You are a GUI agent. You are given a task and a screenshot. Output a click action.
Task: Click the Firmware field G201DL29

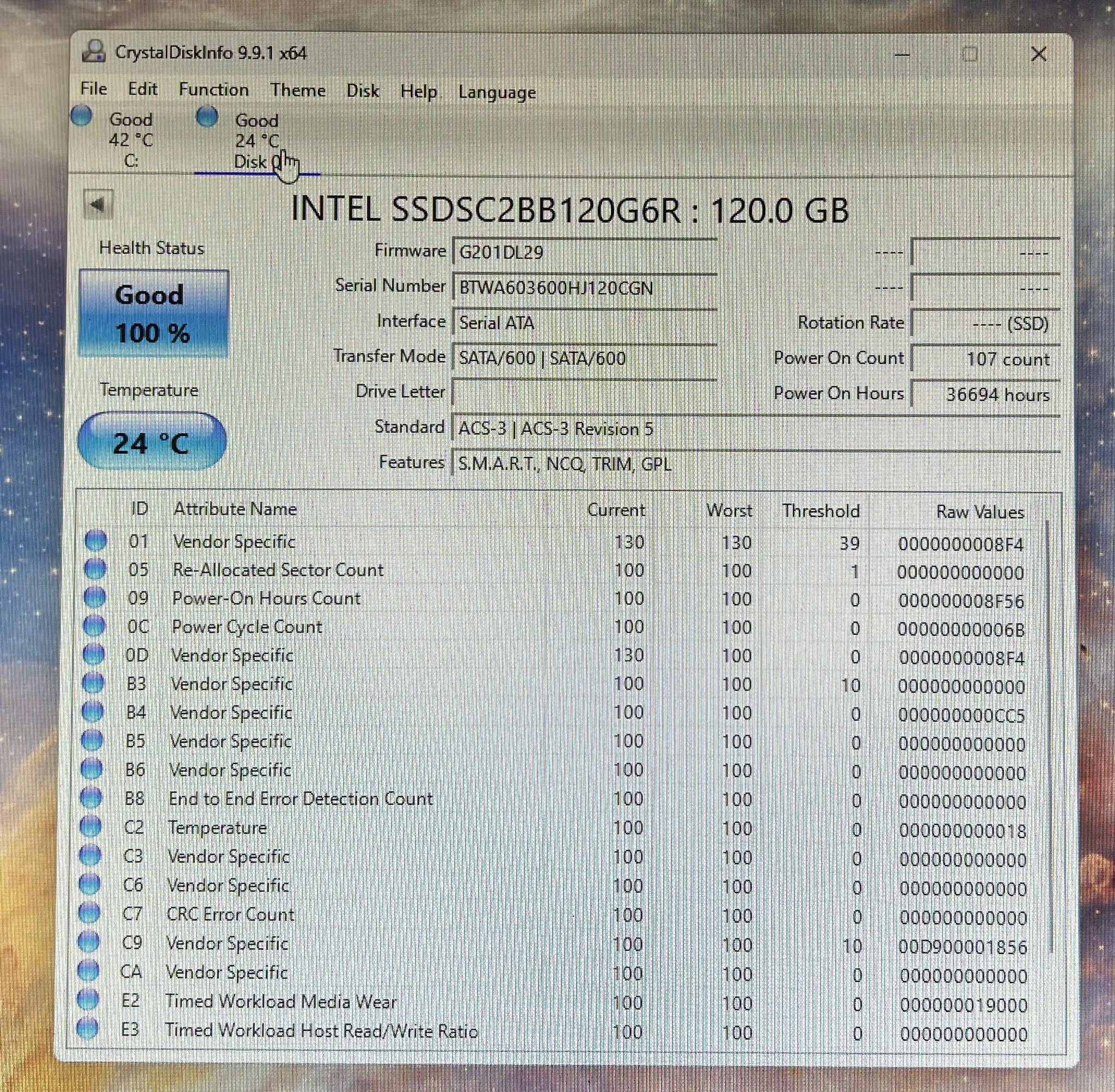[x=585, y=252]
